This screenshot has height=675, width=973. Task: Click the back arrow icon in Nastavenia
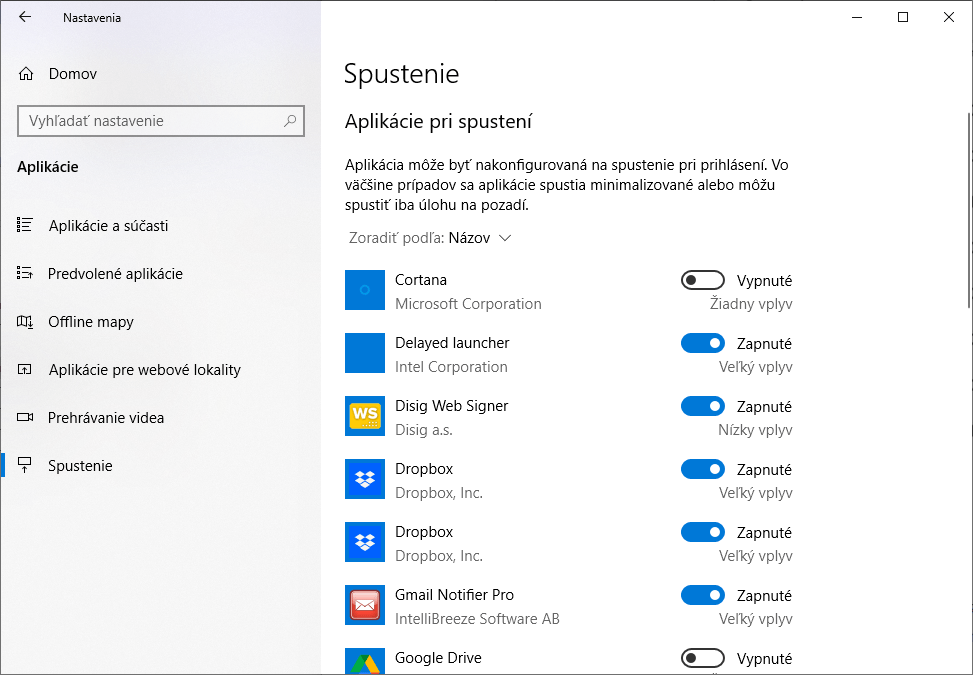pos(25,17)
